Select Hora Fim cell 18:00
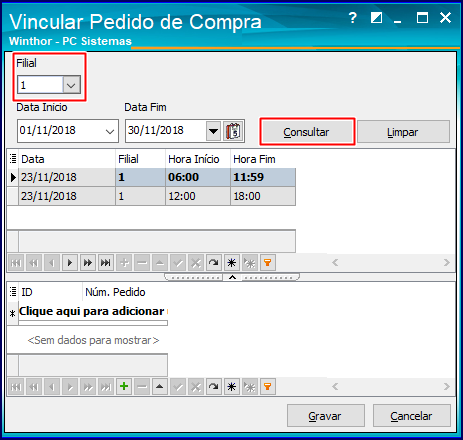This screenshot has height=440, width=463. point(263,196)
